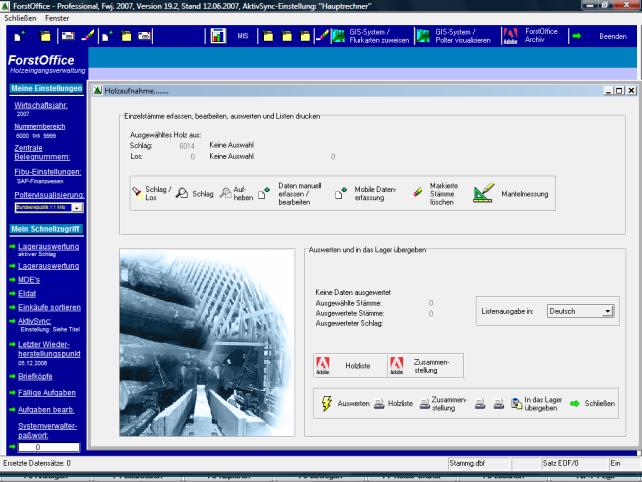Print the Zusammenstellung via printer icon
The height and width of the screenshot is (482, 642).
point(443,403)
